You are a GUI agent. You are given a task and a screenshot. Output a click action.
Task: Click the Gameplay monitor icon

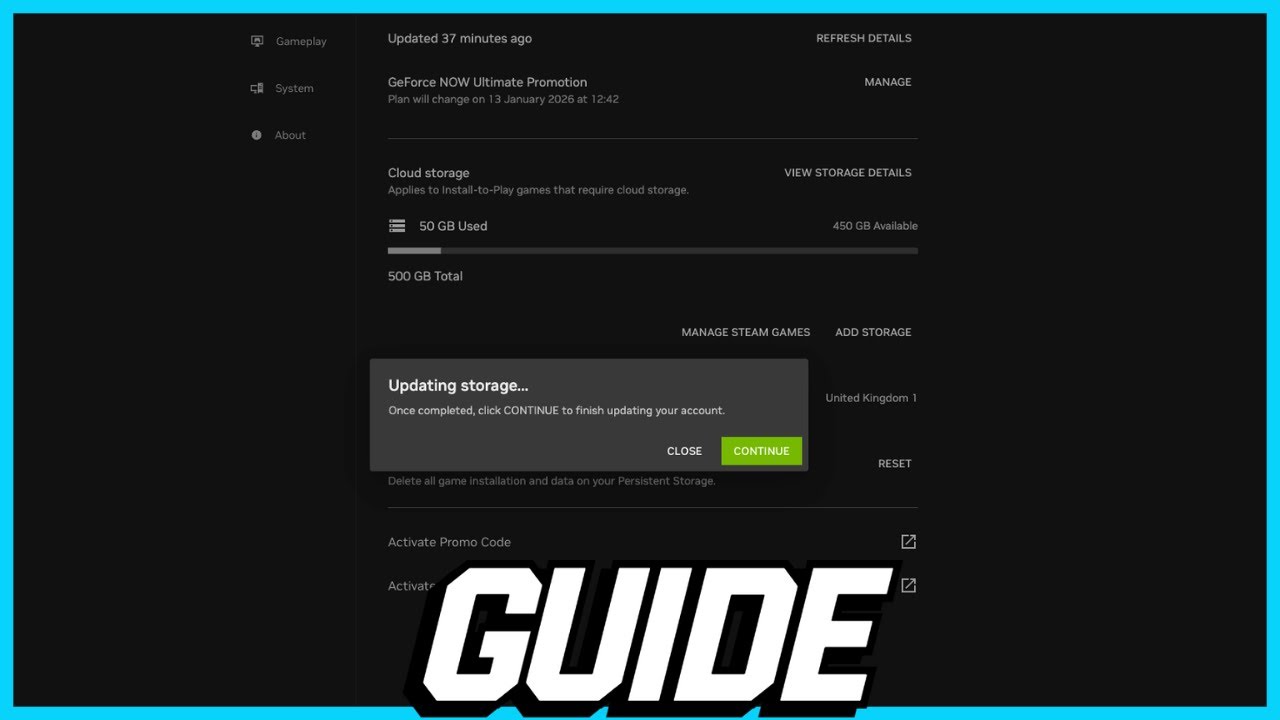tap(257, 41)
